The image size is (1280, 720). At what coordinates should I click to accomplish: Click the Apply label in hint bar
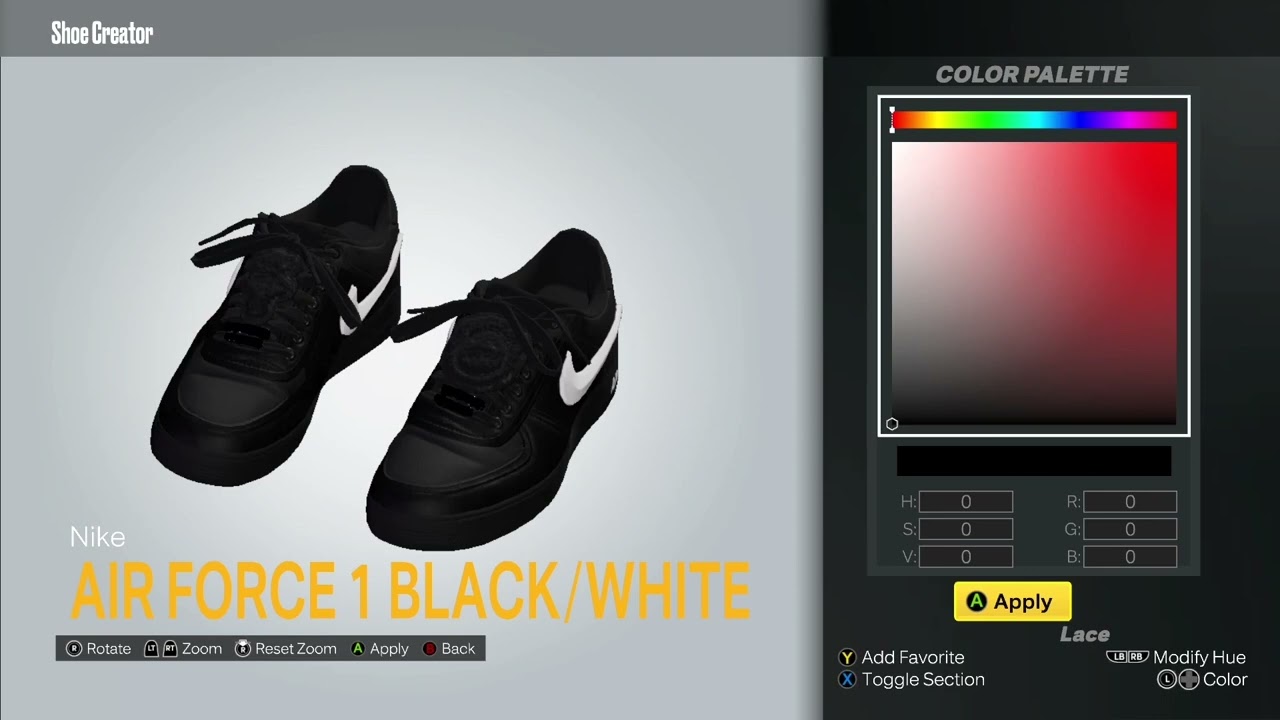coord(389,649)
